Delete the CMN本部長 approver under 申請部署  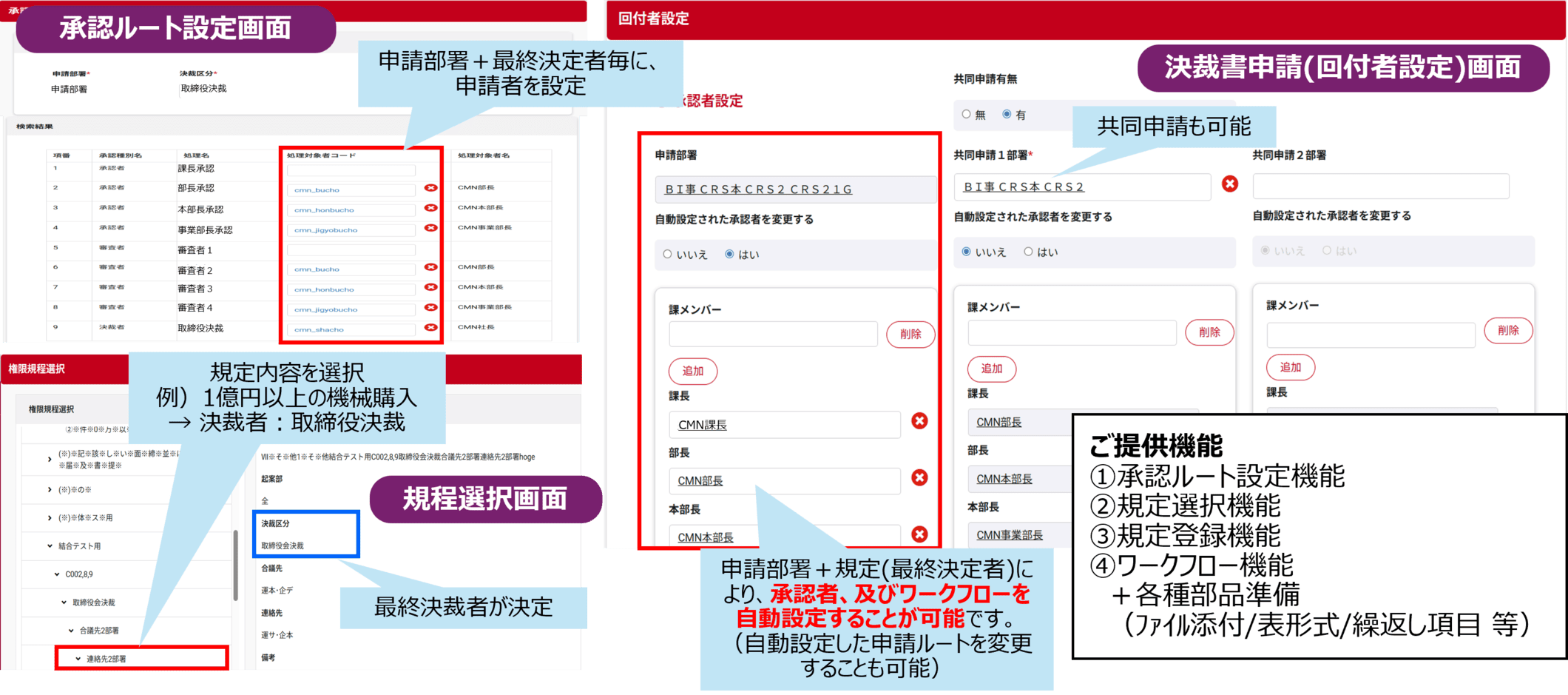click(919, 534)
